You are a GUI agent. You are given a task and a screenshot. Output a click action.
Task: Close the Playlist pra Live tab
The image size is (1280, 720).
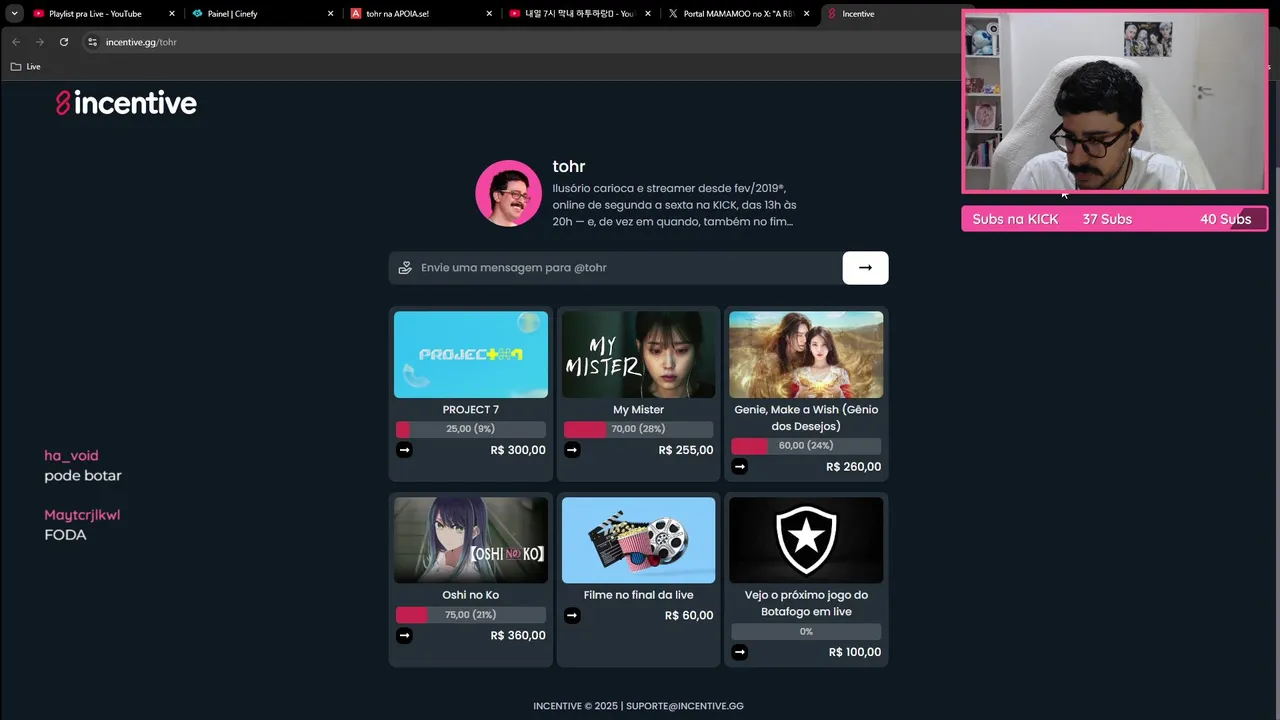[x=172, y=14]
